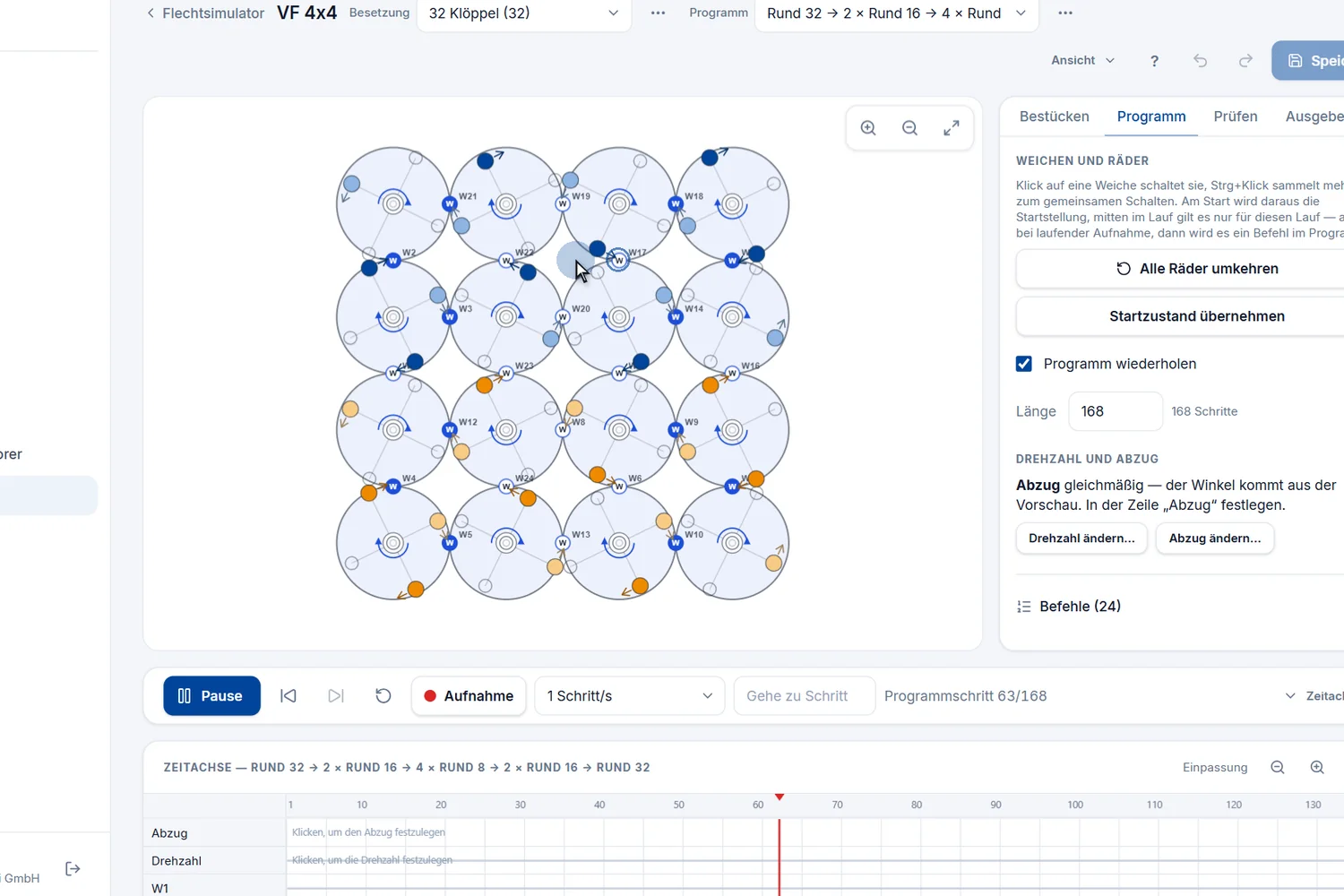This screenshot has width=1344, height=896.
Task: Open the Programm selection dropdown
Action: 897,13
